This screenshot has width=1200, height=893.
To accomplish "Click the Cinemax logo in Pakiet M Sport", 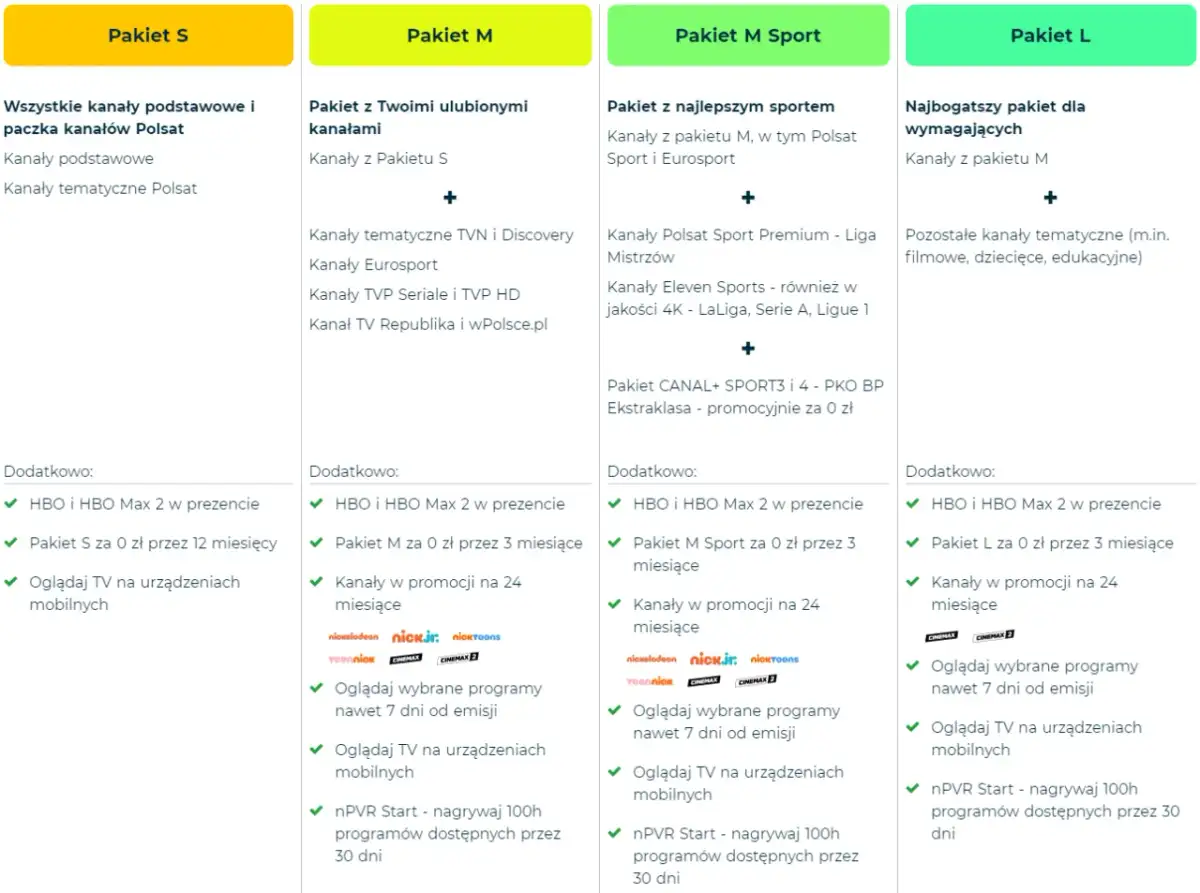I will (704, 681).
